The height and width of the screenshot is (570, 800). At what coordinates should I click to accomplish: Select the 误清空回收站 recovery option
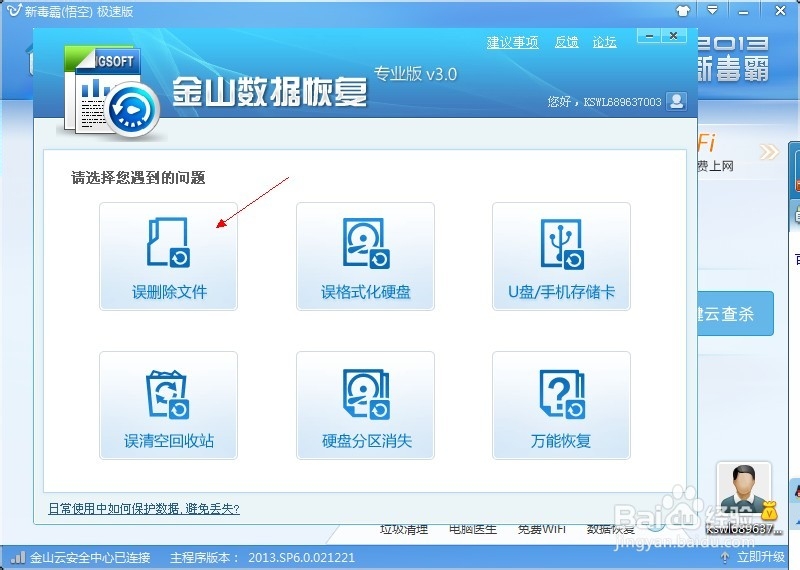(x=168, y=405)
